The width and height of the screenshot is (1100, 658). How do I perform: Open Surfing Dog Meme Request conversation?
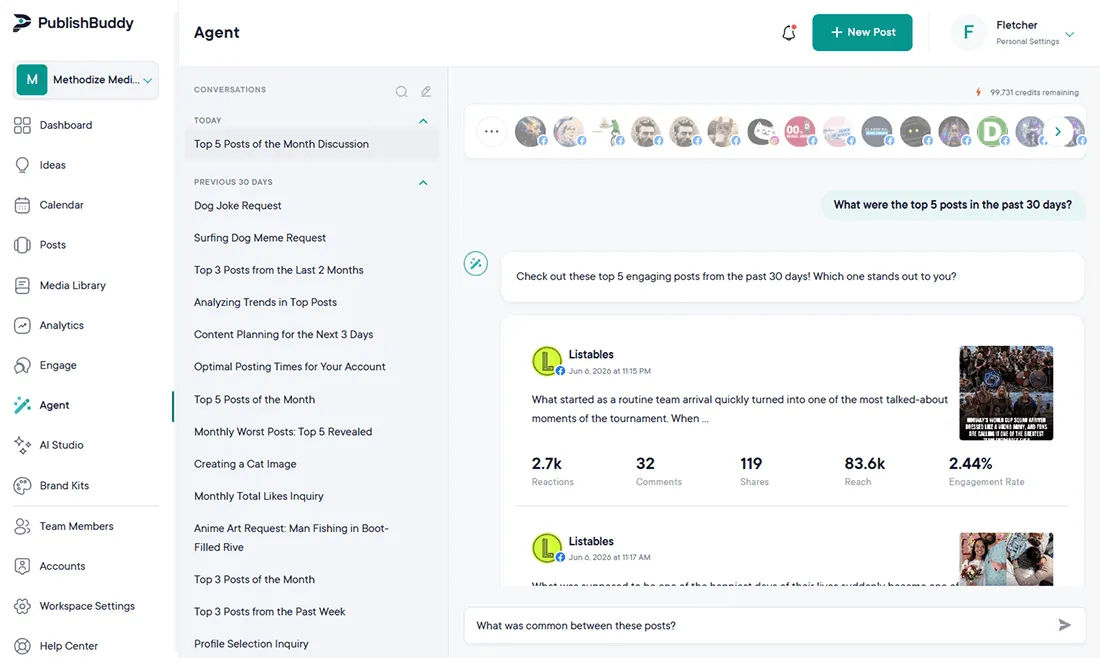pyautogui.click(x=260, y=238)
